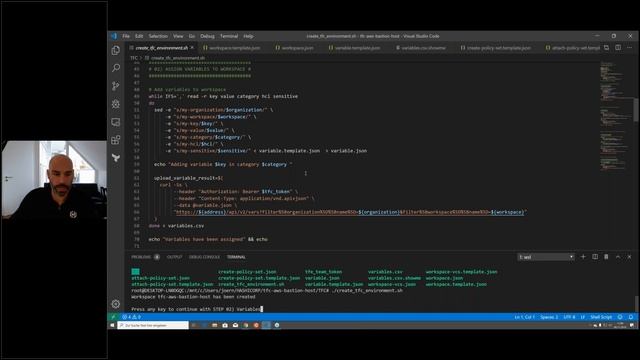640x360 pixels.
Task: Open the camera icon in Windows taskbar
Action: pos(225,325)
